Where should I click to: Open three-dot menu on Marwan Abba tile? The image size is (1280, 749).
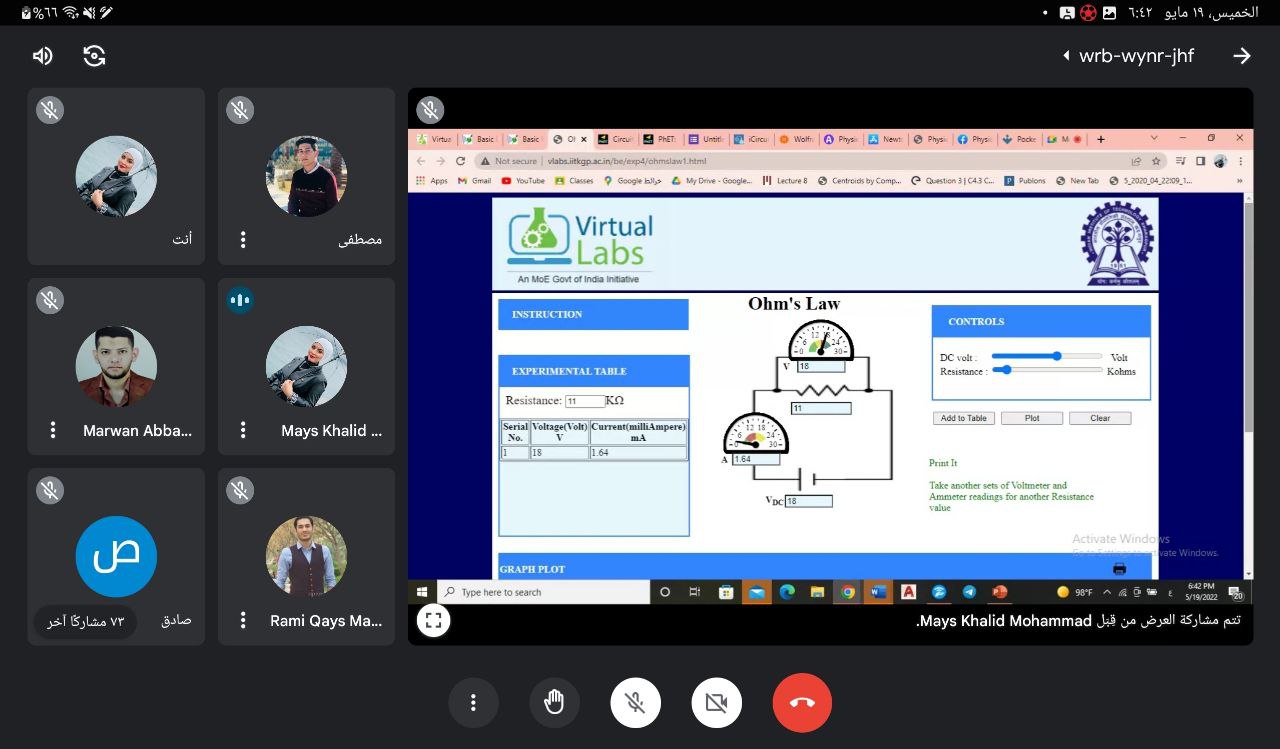53,430
